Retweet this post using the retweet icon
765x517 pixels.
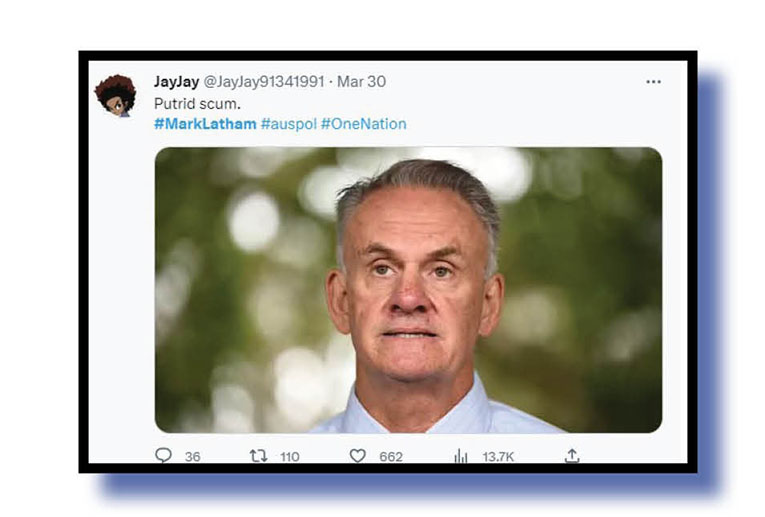point(259,456)
